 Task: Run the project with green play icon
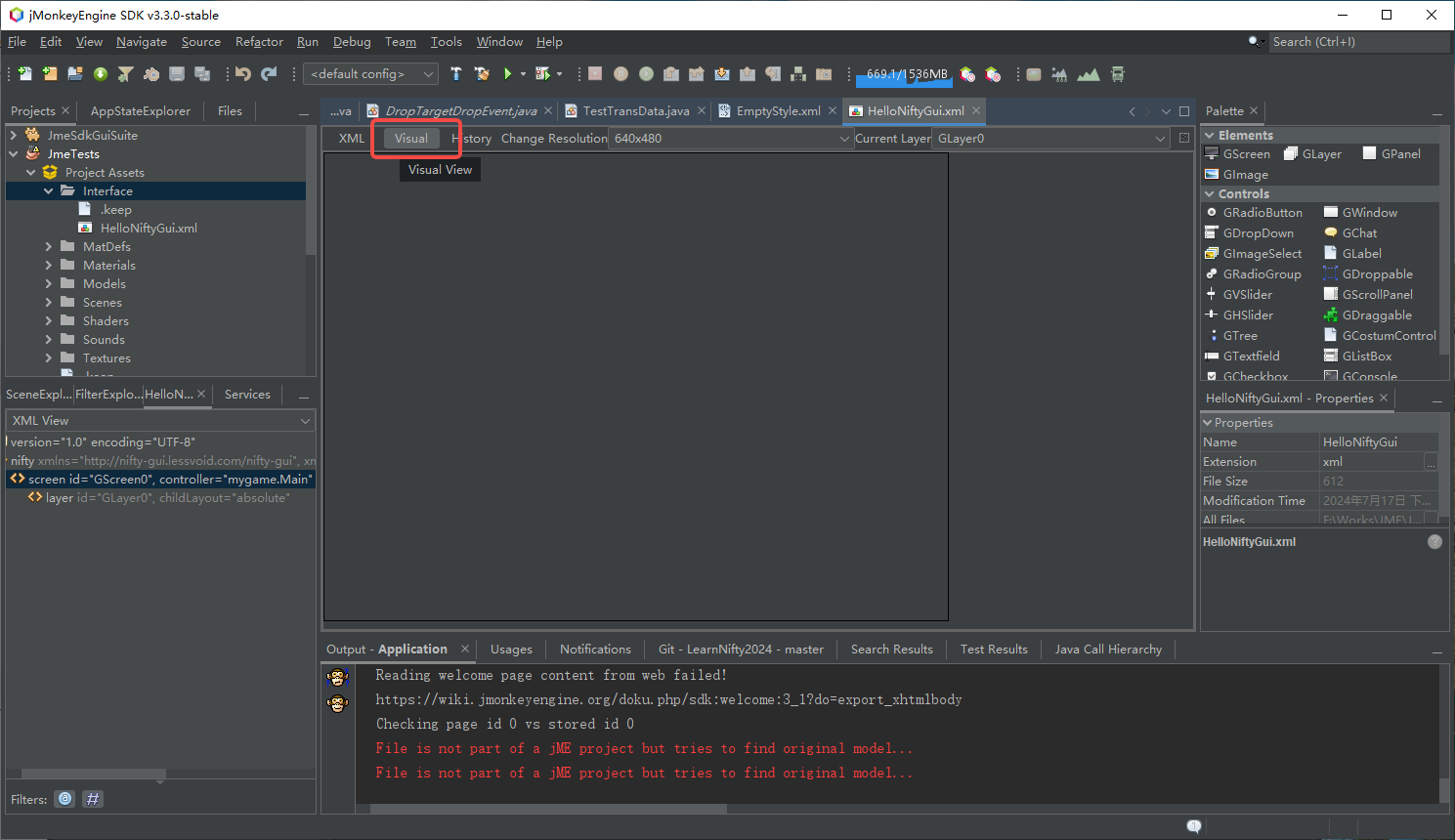pyautogui.click(x=507, y=74)
